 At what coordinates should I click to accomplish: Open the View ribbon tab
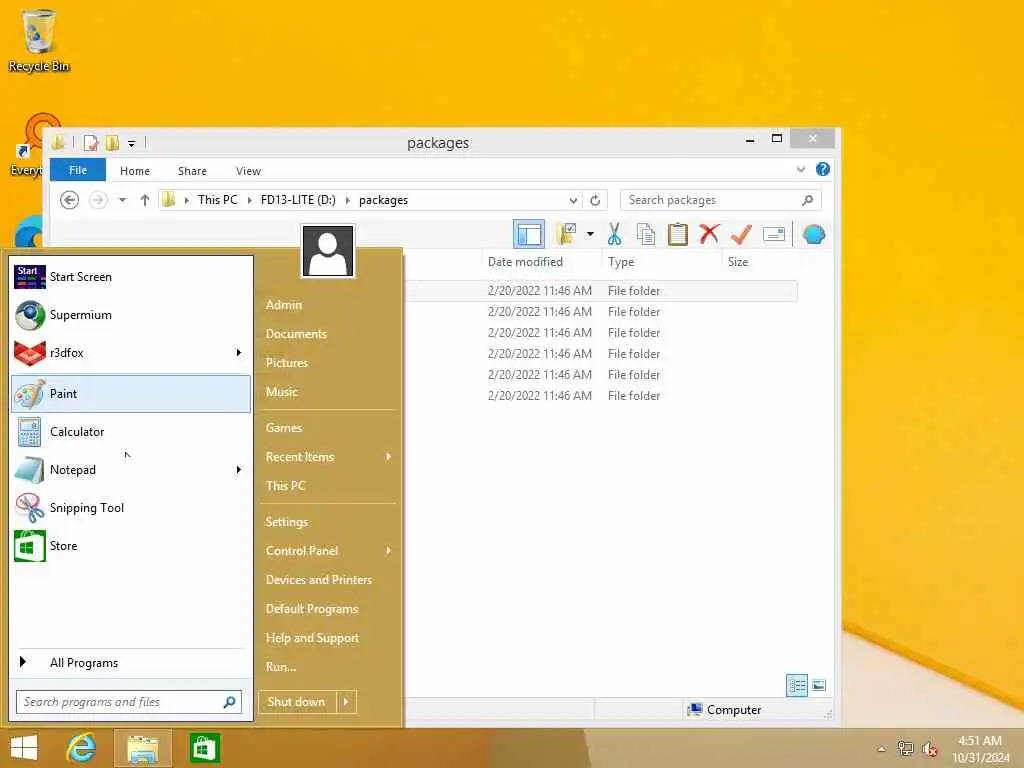(248, 170)
